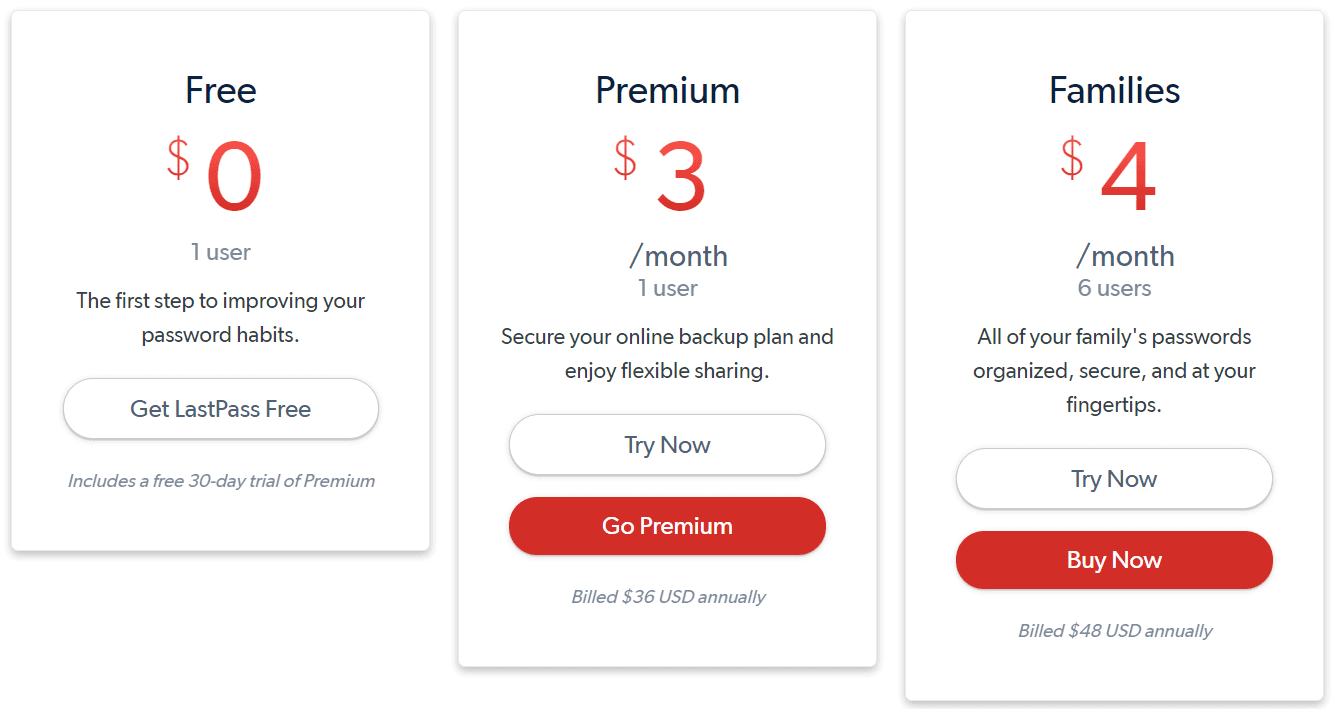1334x717 pixels.
Task: Click the red Buy Now button
Action: (x=1114, y=560)
